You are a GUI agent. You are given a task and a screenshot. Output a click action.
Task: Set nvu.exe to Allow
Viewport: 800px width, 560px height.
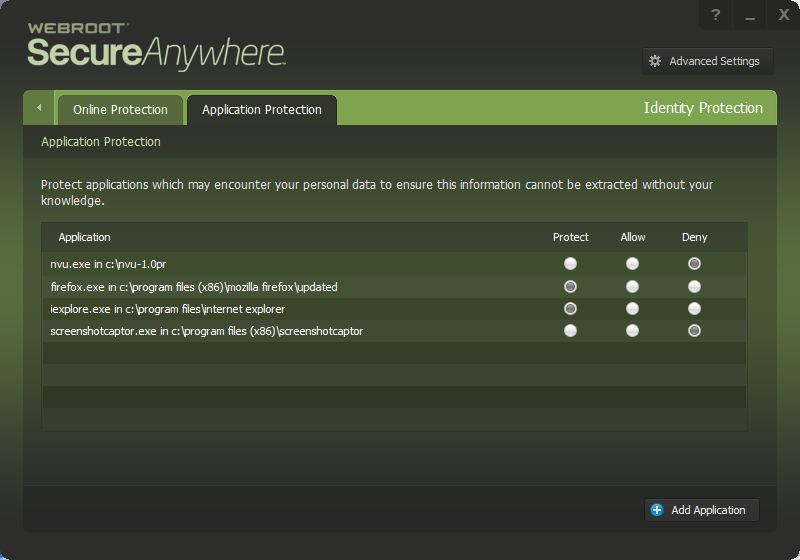click(x=633, y=264)
